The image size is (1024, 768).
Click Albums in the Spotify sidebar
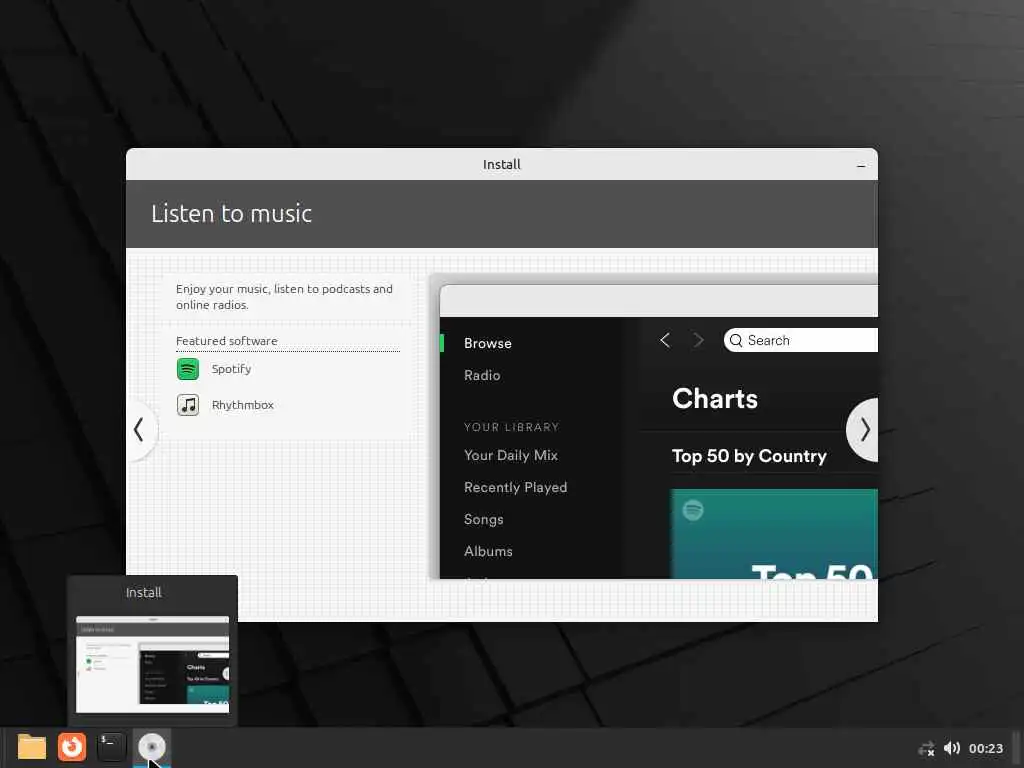[x=488, y=551]
